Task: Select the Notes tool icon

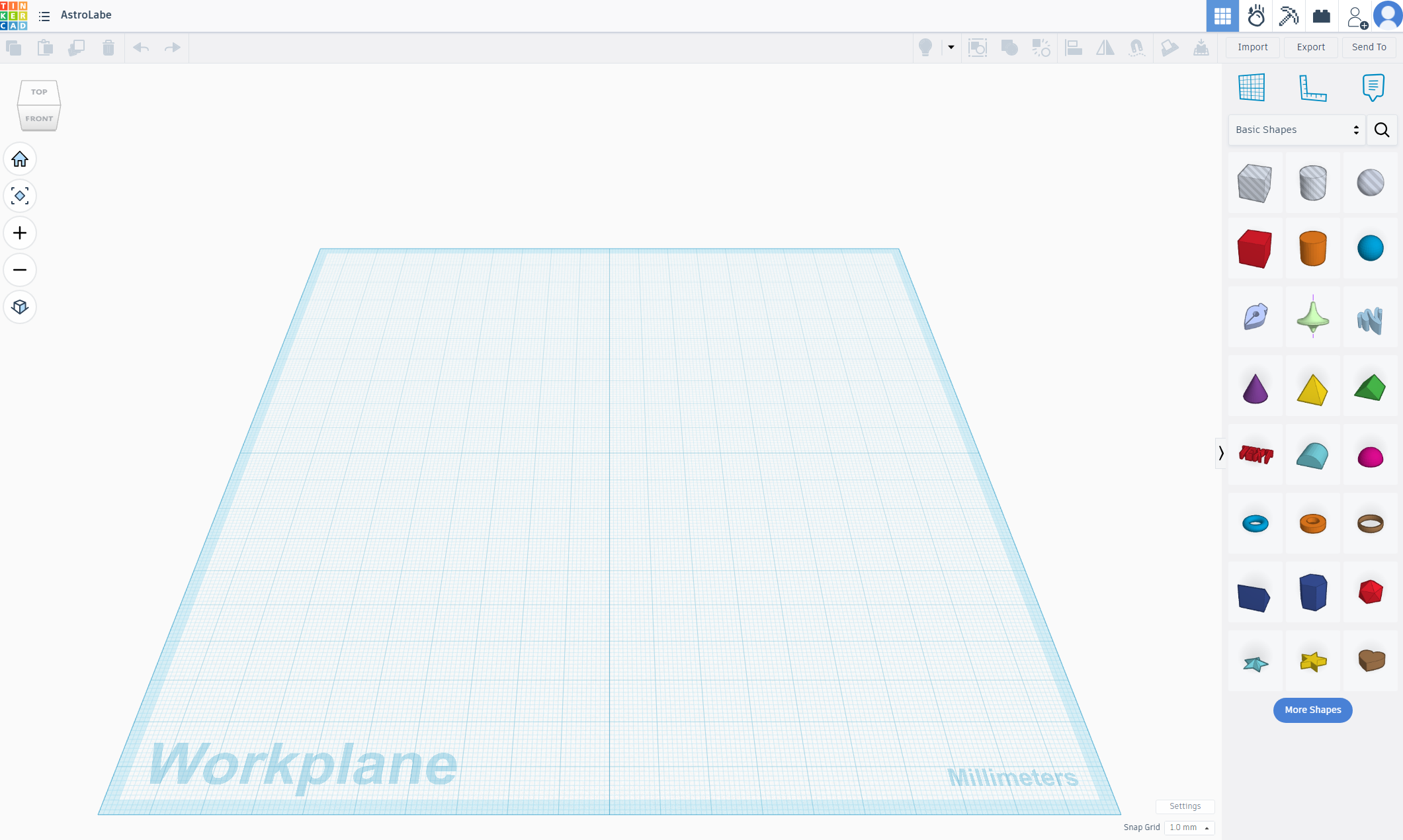Action: [1373, 87]
